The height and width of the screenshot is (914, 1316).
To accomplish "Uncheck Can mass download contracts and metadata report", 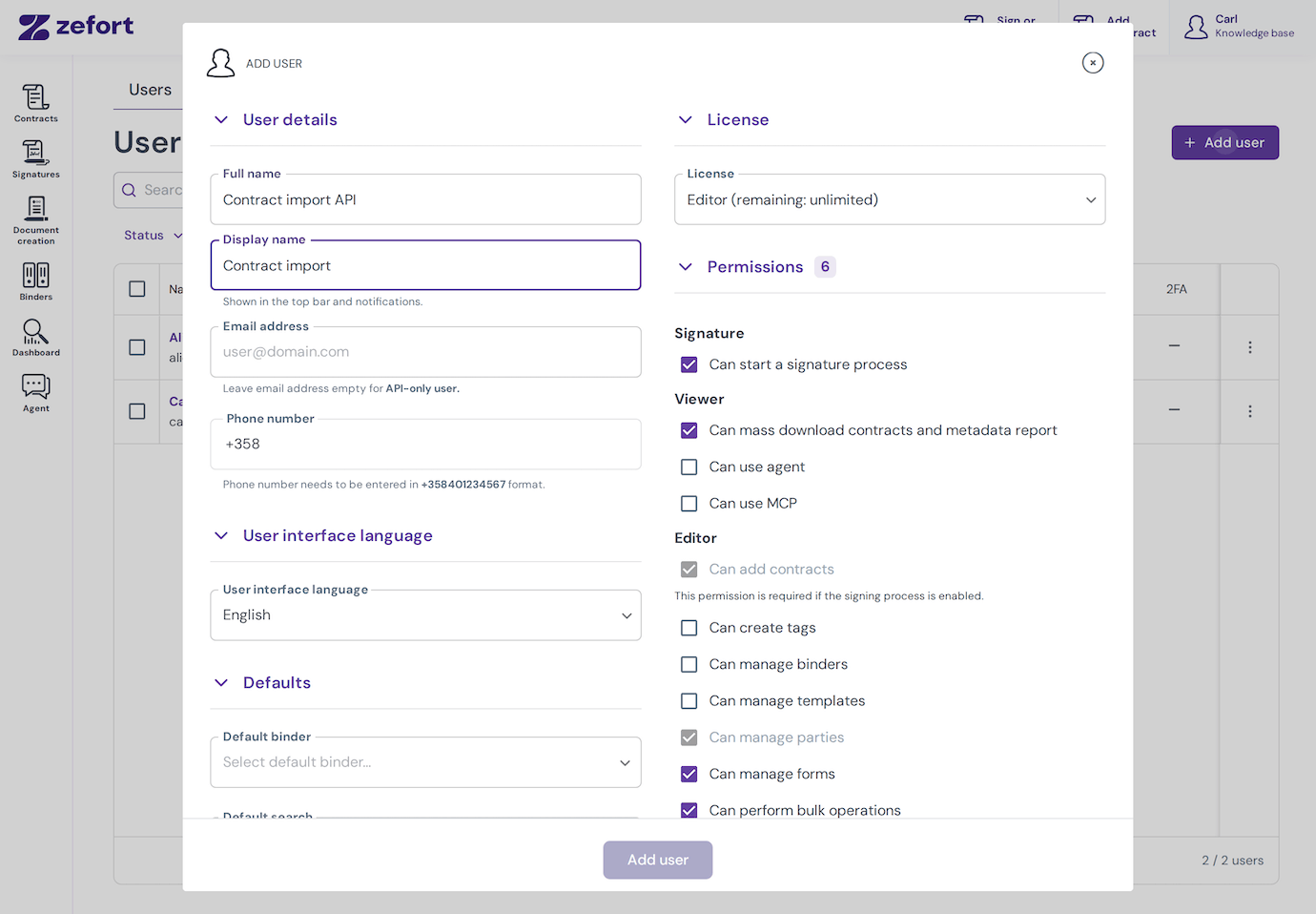I will (x=689, y=430).
